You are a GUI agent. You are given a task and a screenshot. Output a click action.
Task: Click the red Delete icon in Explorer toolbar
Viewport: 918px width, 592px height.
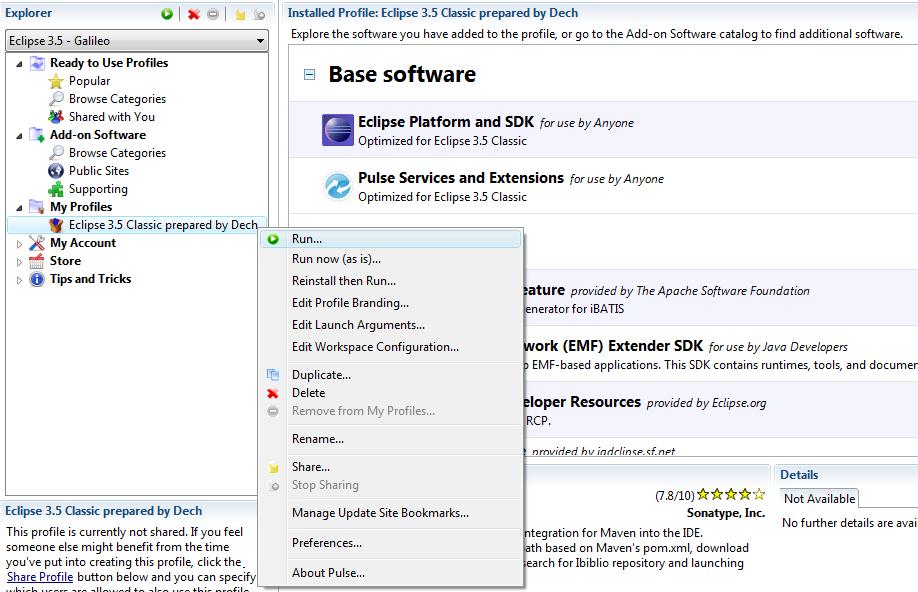pyautogui.click(x=193, y=14)
